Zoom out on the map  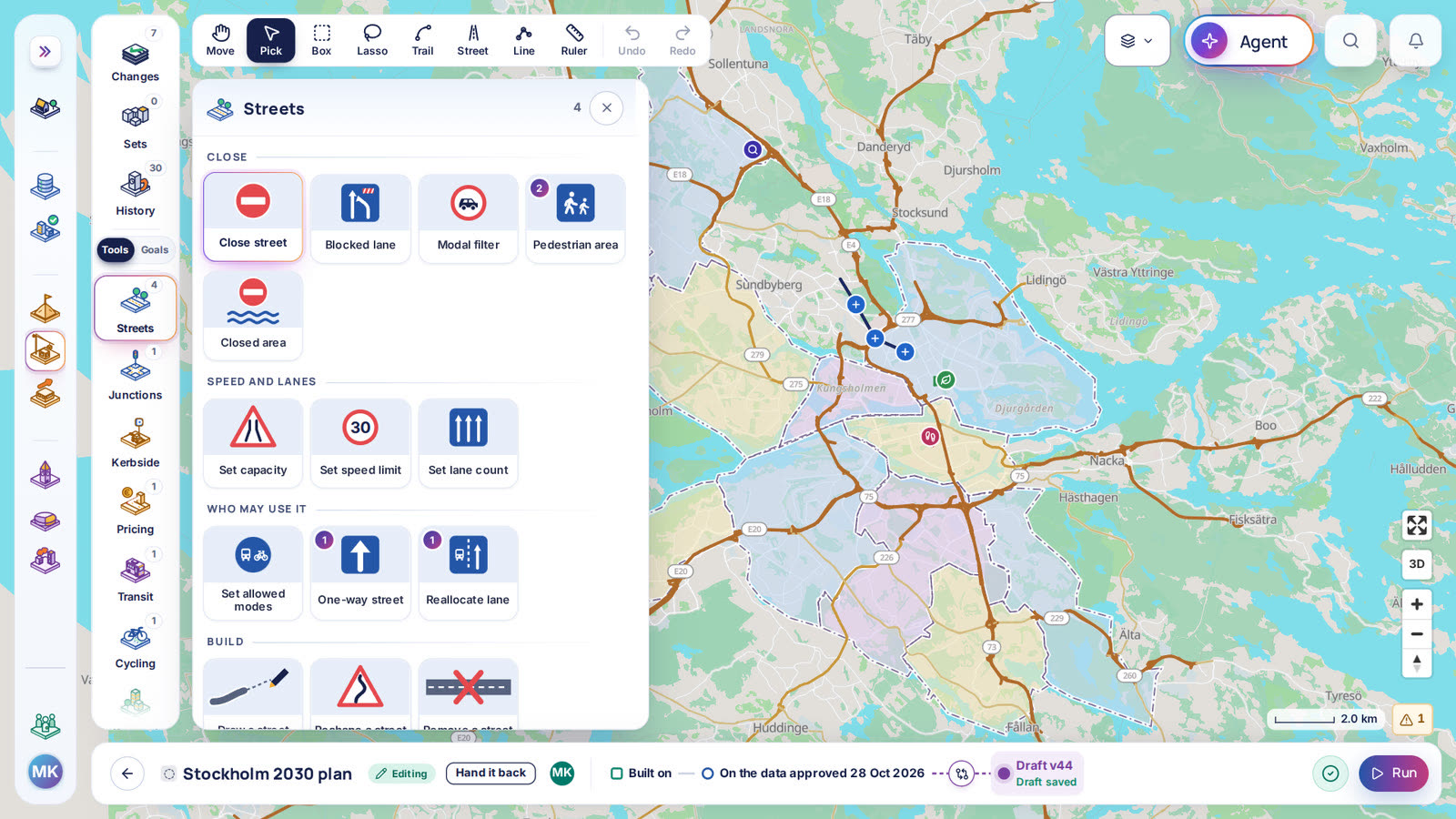(x=1417, y=634)
